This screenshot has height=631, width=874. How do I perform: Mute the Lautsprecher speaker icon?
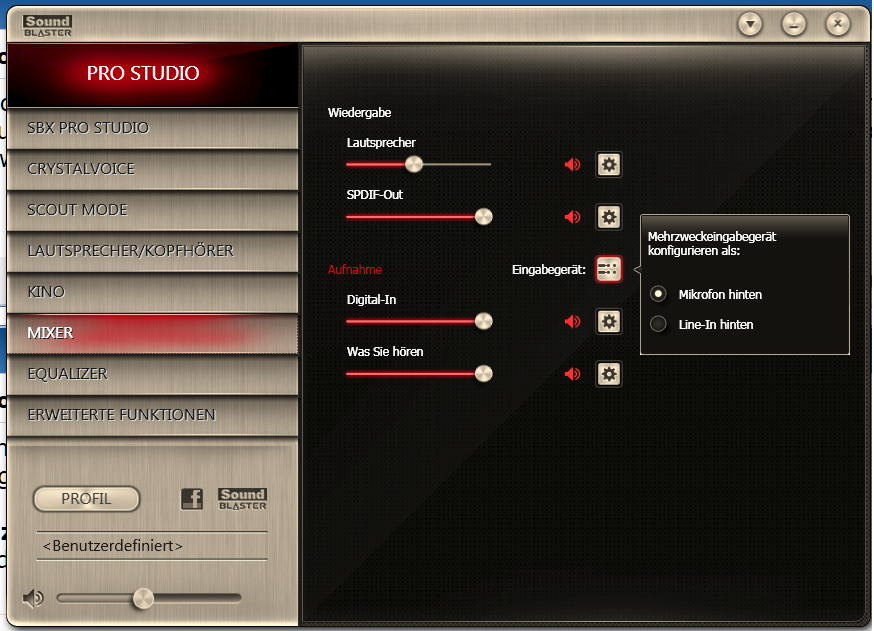click(x=572, y=164)
